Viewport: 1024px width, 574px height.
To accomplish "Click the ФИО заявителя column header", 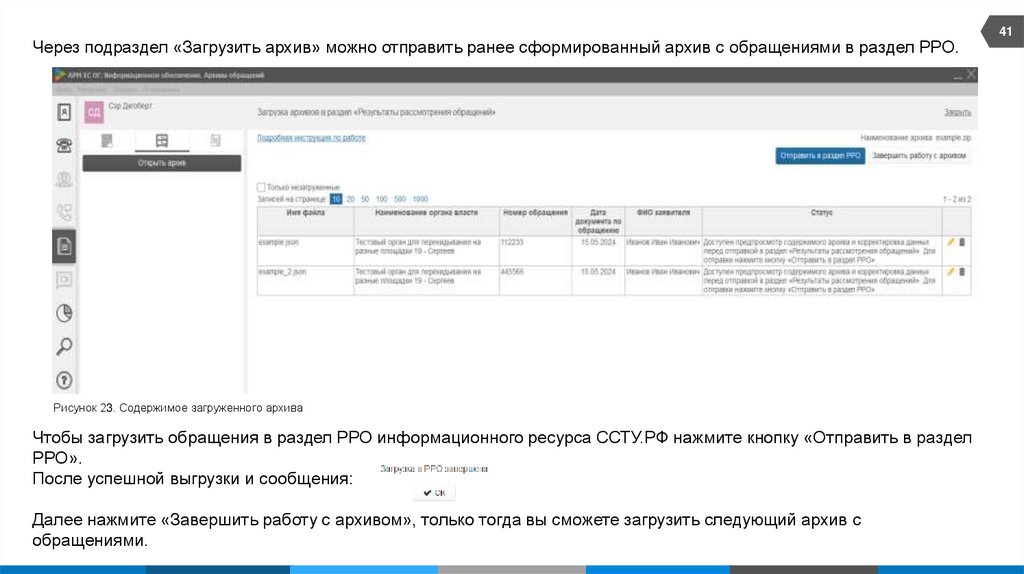I will coord(664,221).
